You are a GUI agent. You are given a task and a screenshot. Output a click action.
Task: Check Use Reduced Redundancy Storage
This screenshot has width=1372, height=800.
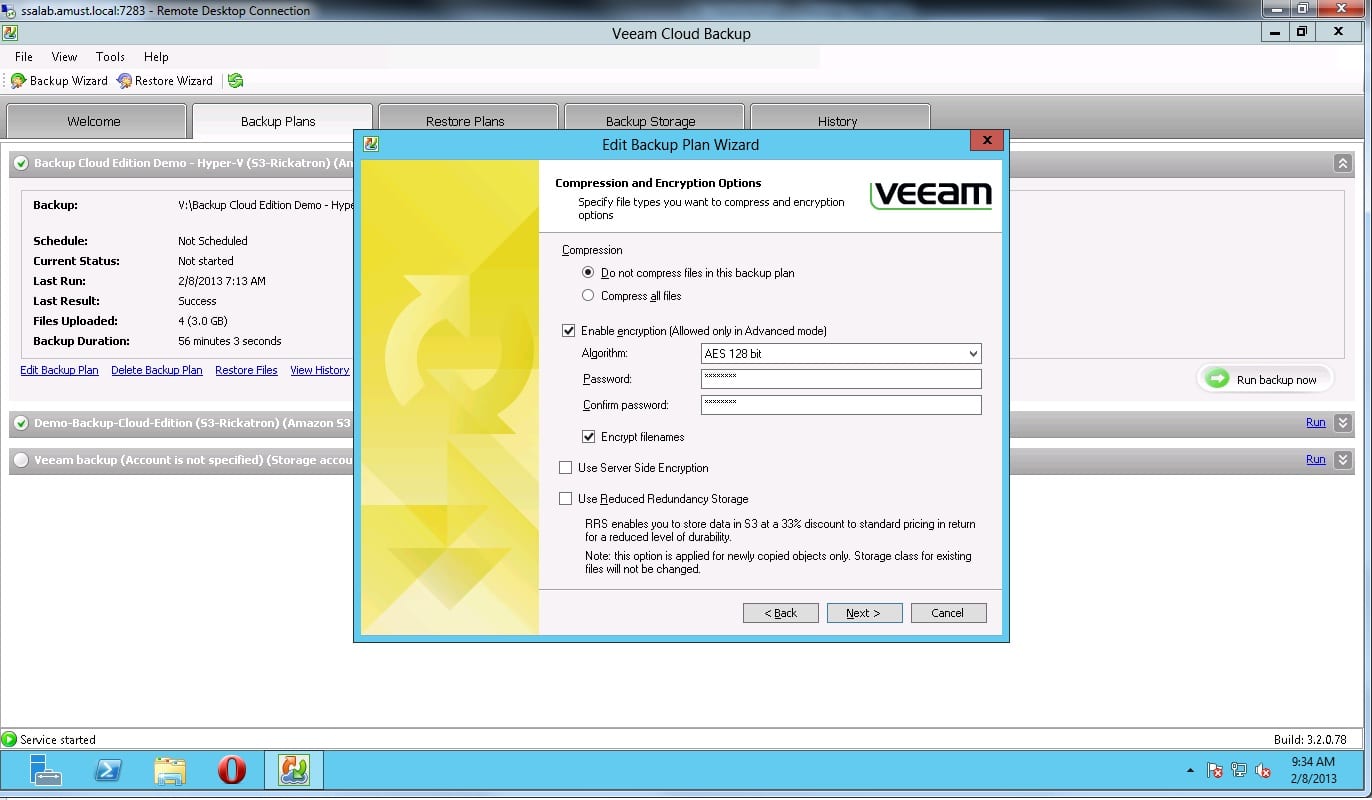[x=566, y=499]
